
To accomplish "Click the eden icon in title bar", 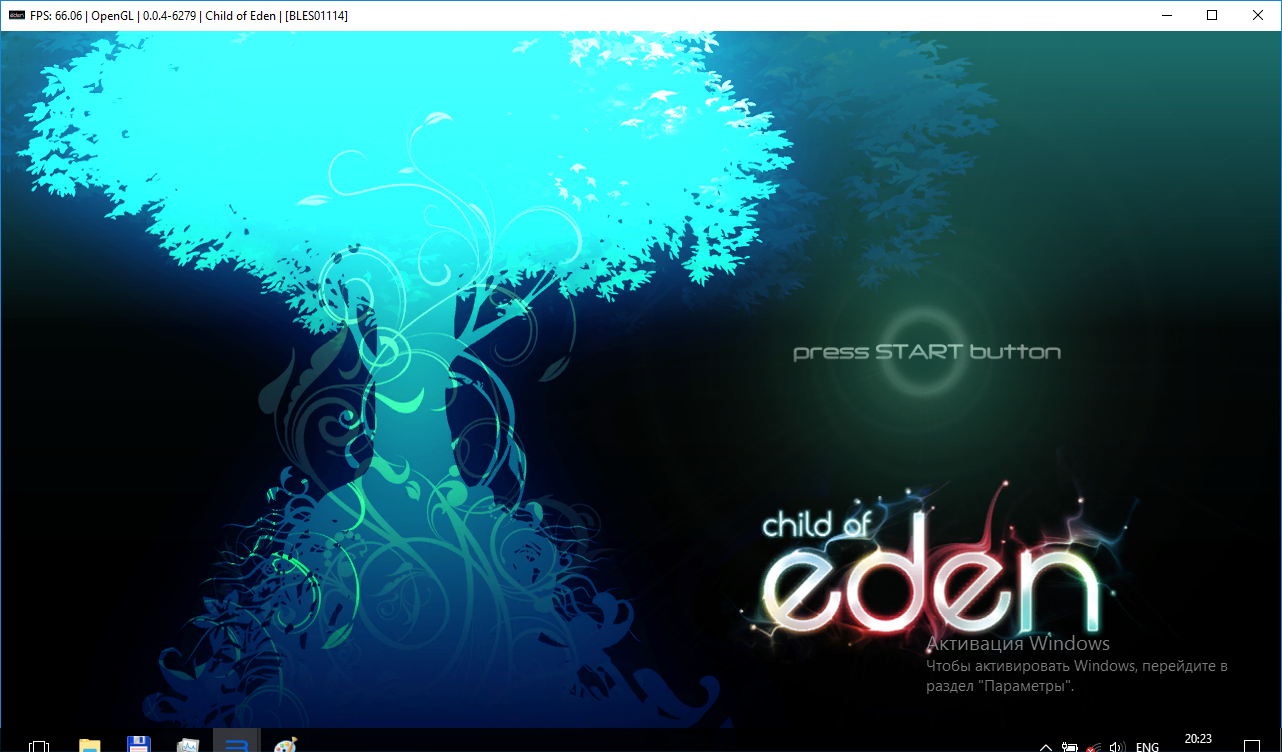I will 16,16.
